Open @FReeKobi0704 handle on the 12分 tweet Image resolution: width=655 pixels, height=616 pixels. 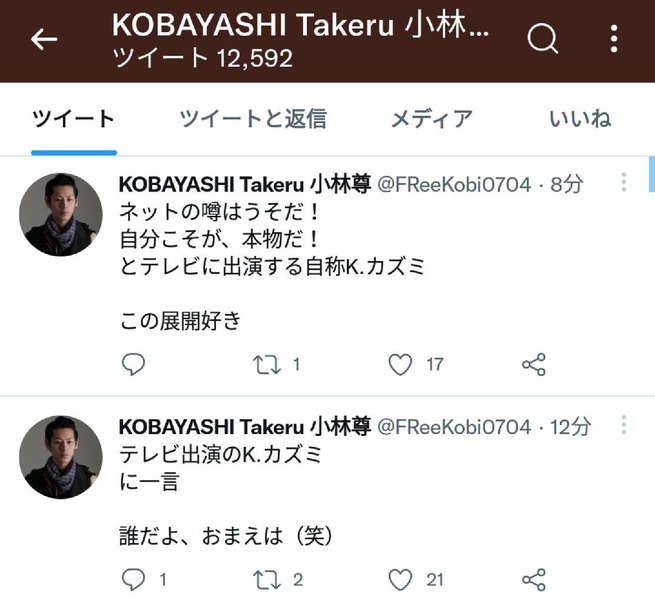453,427
